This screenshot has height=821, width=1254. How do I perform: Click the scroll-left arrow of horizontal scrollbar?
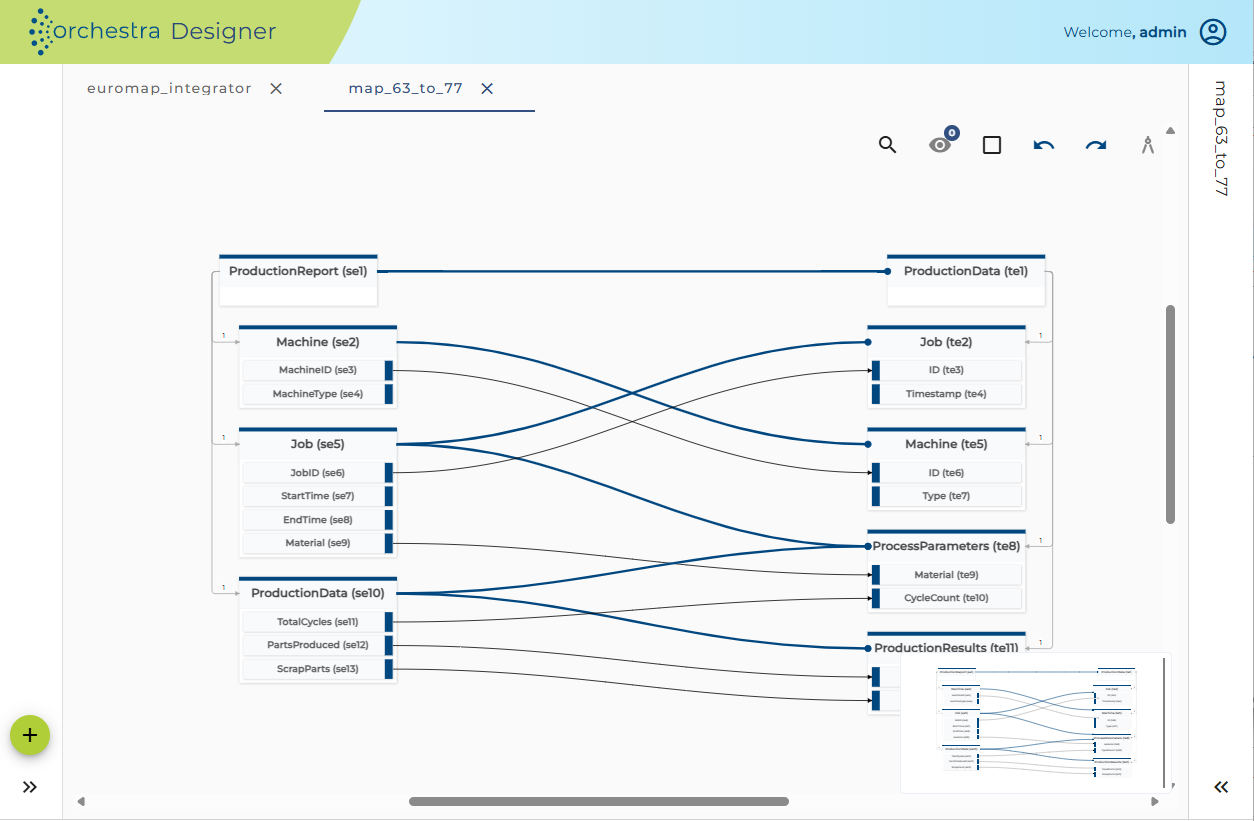pos(81,801)
